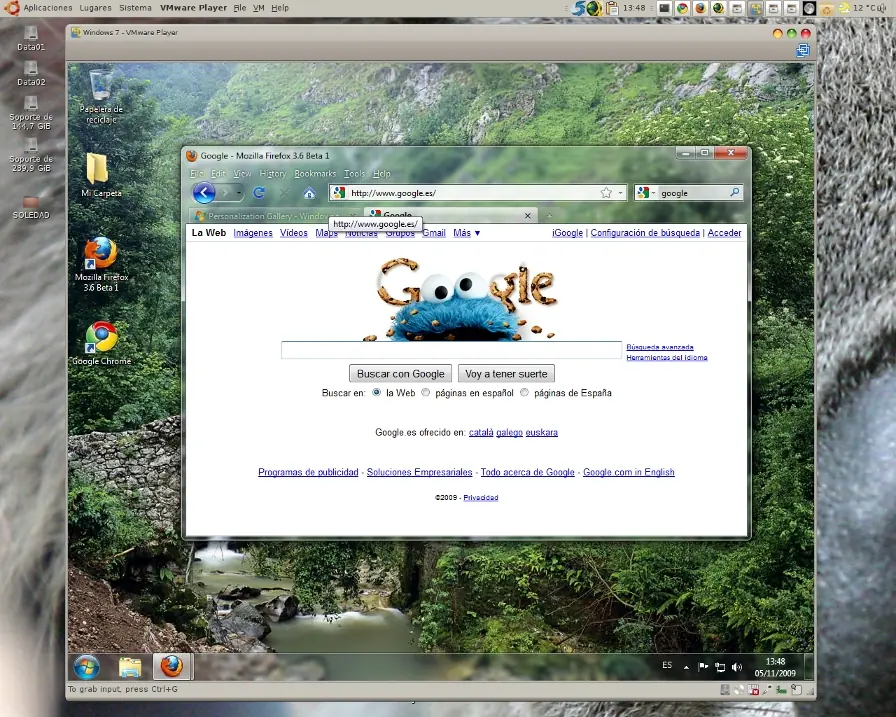Open the Privacidad link
The image size is (896, 717).
click(481, 498)
